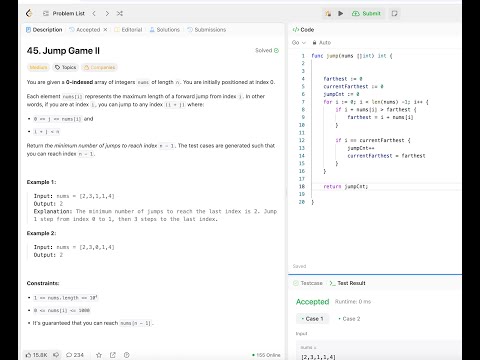Switch to the Accepted tab

click(85, 30)
